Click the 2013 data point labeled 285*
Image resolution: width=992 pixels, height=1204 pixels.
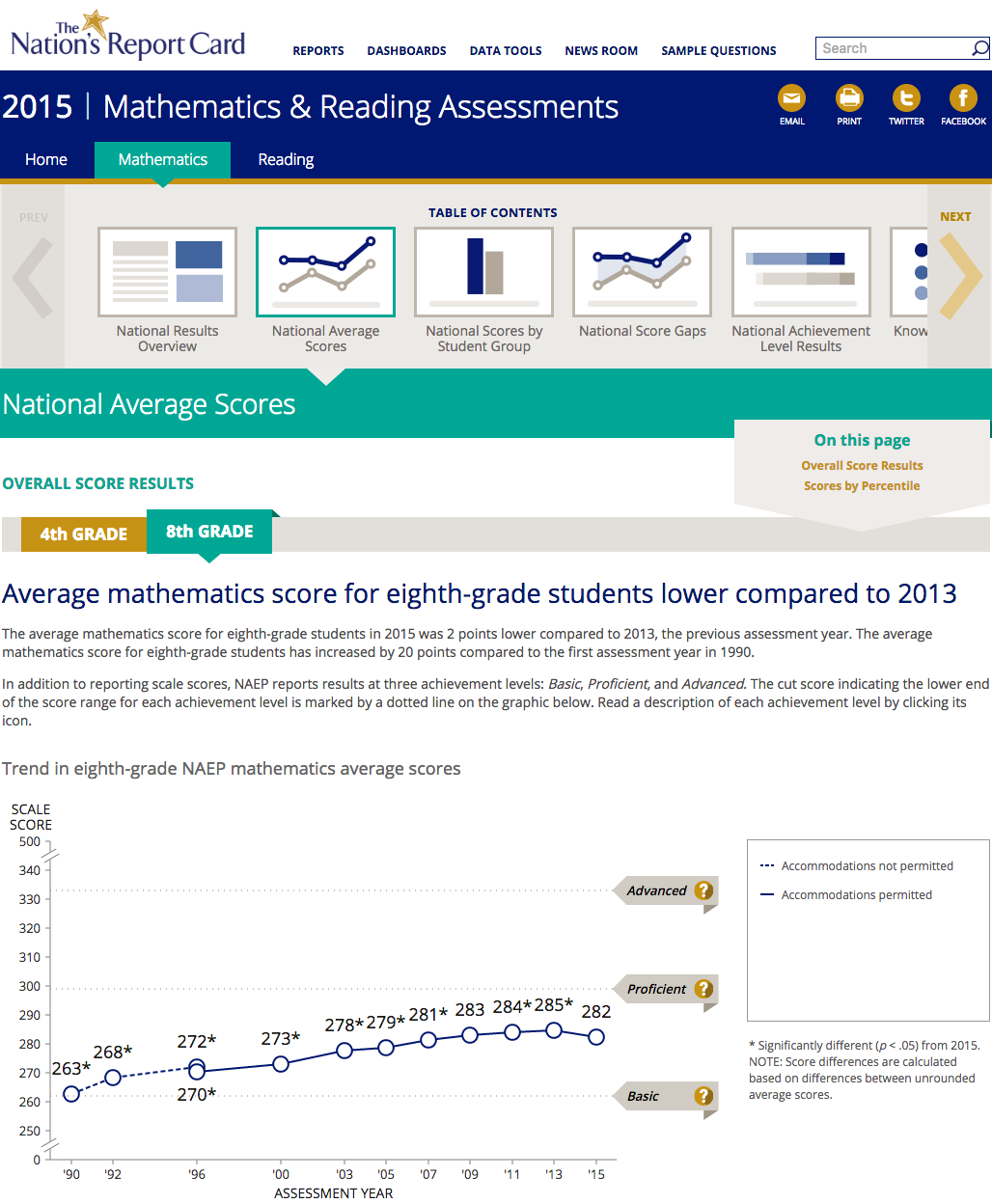pos(554,1030)
